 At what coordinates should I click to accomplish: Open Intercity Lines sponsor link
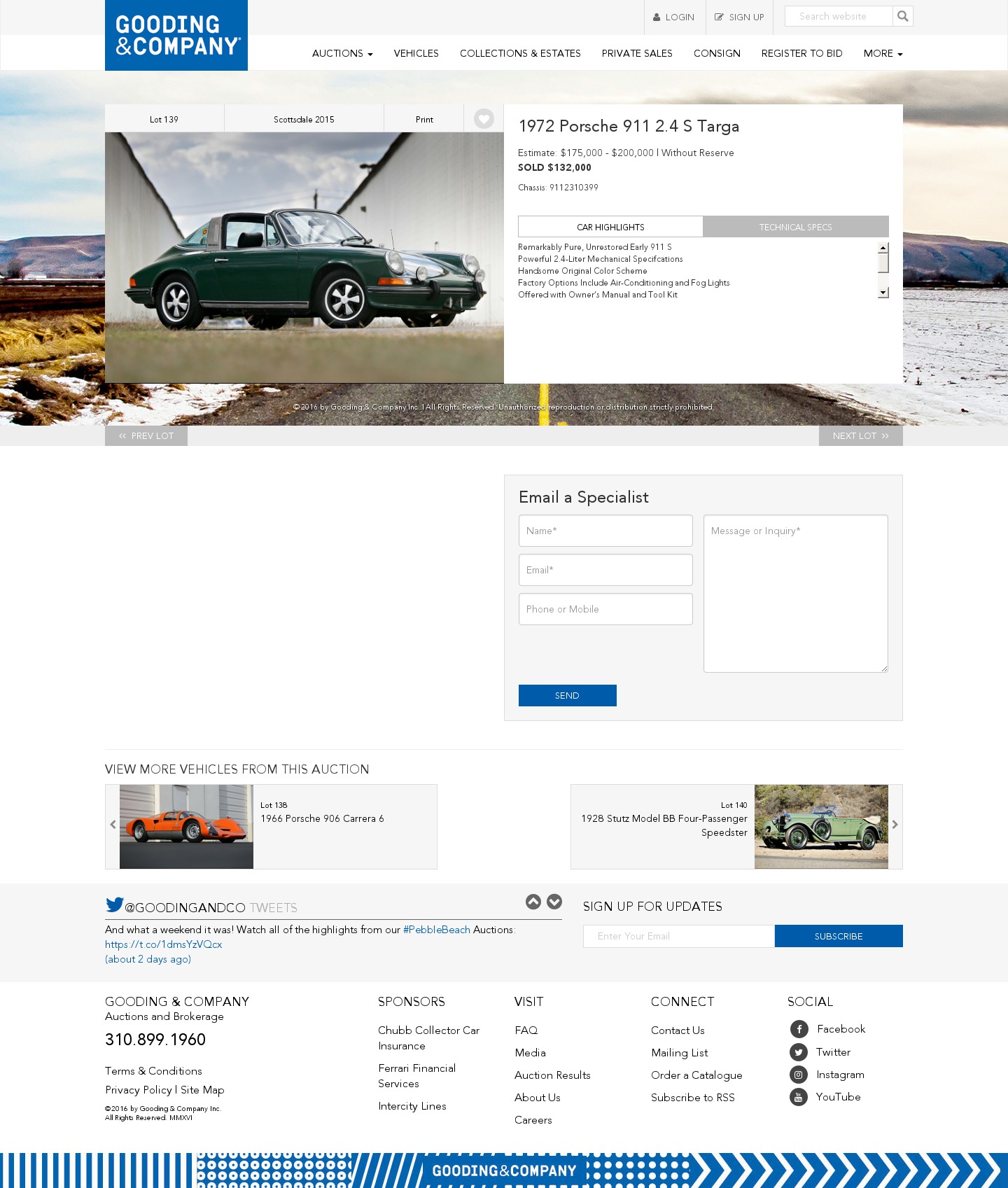pyautogui.click(x=412, y=1106)
